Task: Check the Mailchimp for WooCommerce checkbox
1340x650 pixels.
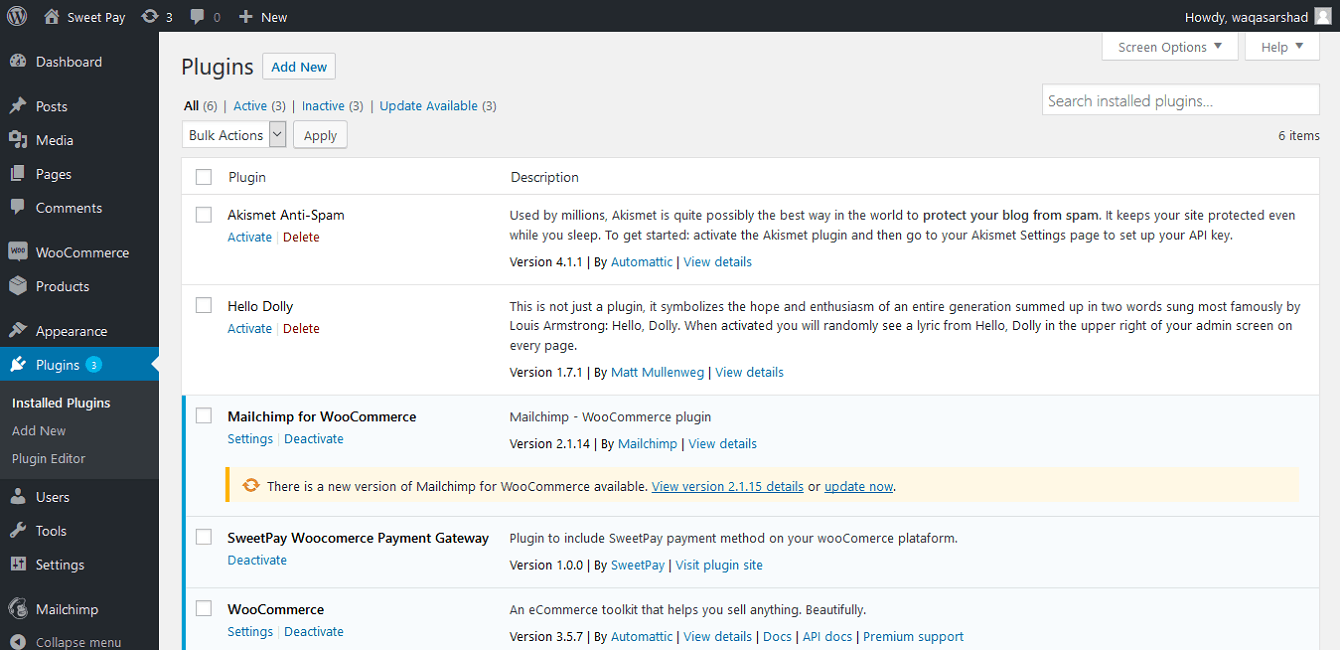Action: coord(204,416)
